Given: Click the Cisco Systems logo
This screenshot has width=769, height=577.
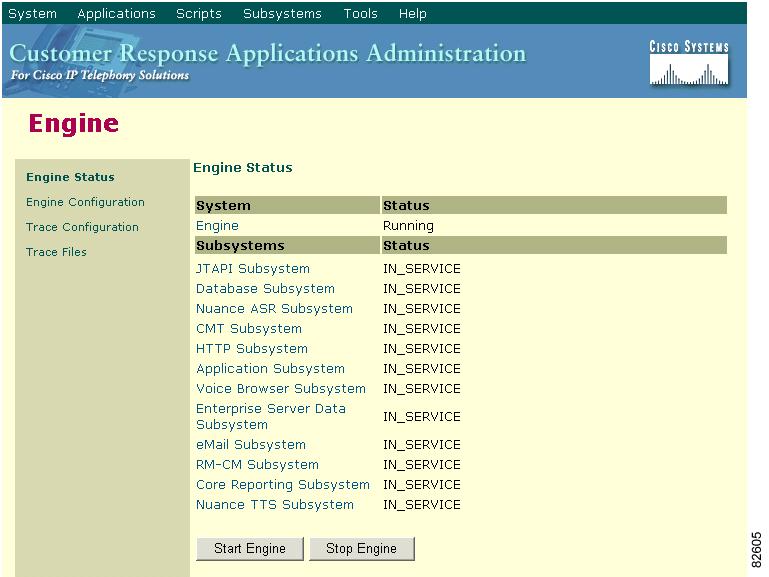Looking at the screenshot, I should pos(689,63).
